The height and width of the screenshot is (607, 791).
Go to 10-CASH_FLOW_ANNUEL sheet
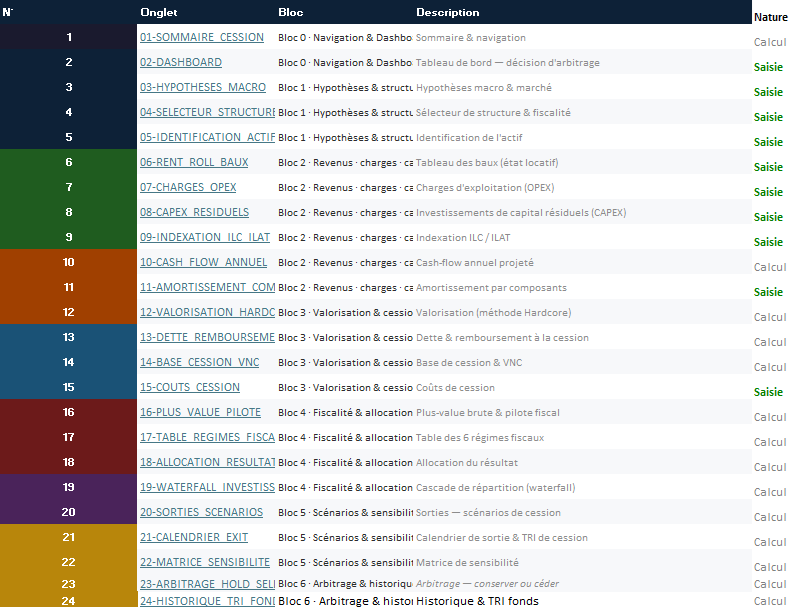pyautogui.click(x=203, y=262)
